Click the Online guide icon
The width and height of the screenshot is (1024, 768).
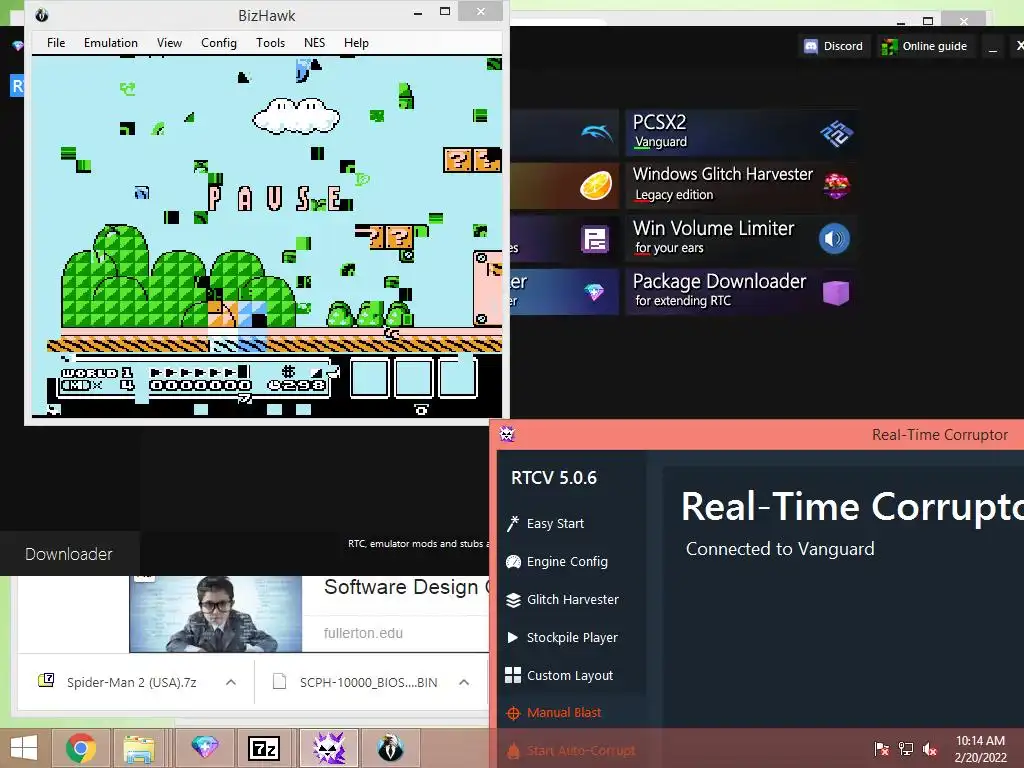[889, 46]
